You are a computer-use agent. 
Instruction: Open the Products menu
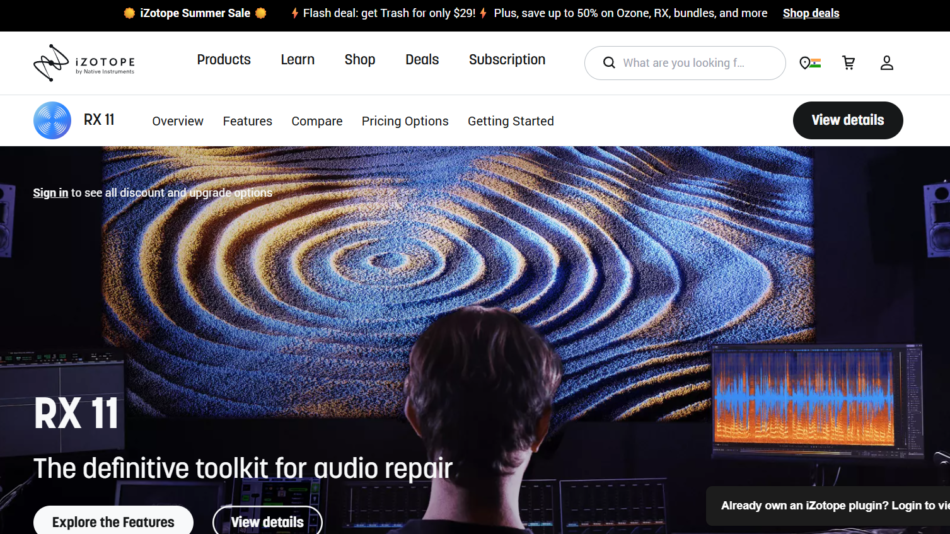pos(224,59)
